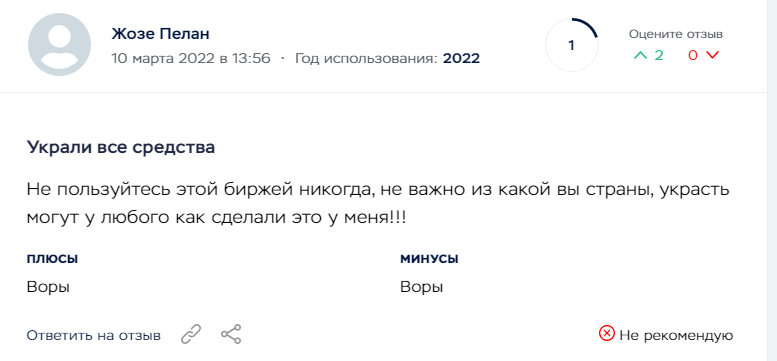This screenshot has height=361, width=777.
Task: Downvote the review with red arrow
Action: pyautogui.click(x=712, y=55)
